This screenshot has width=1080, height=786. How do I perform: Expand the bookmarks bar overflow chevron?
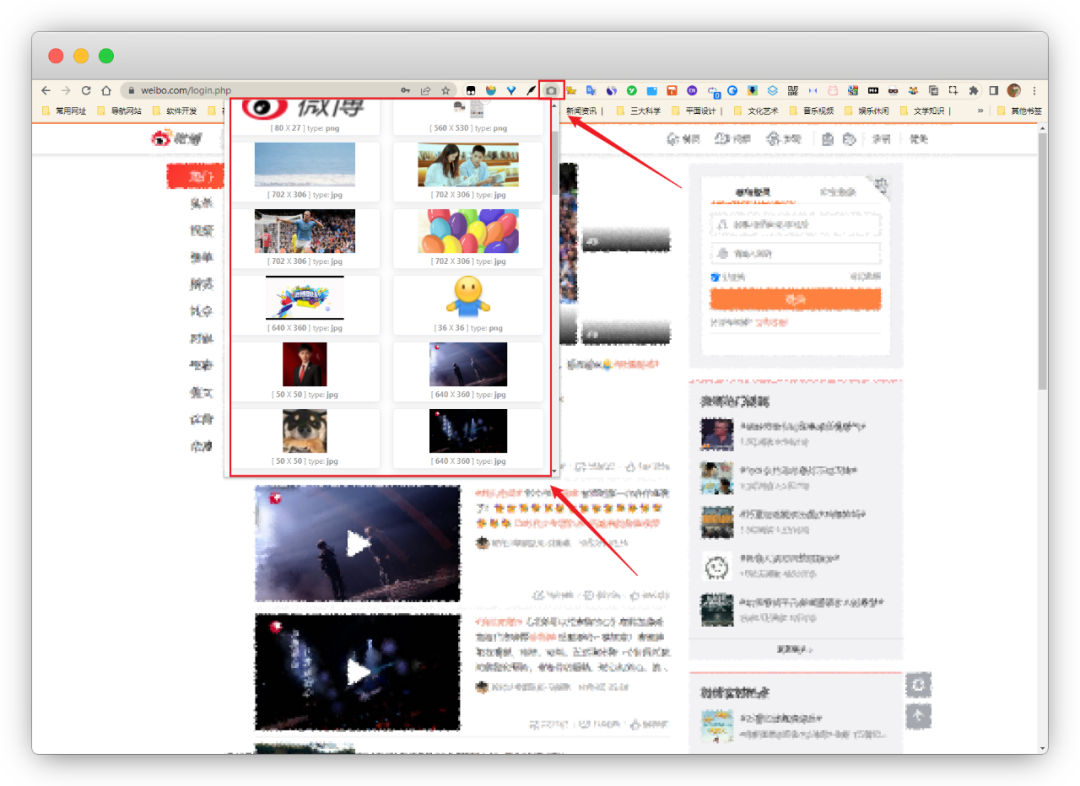click(980, 110)
